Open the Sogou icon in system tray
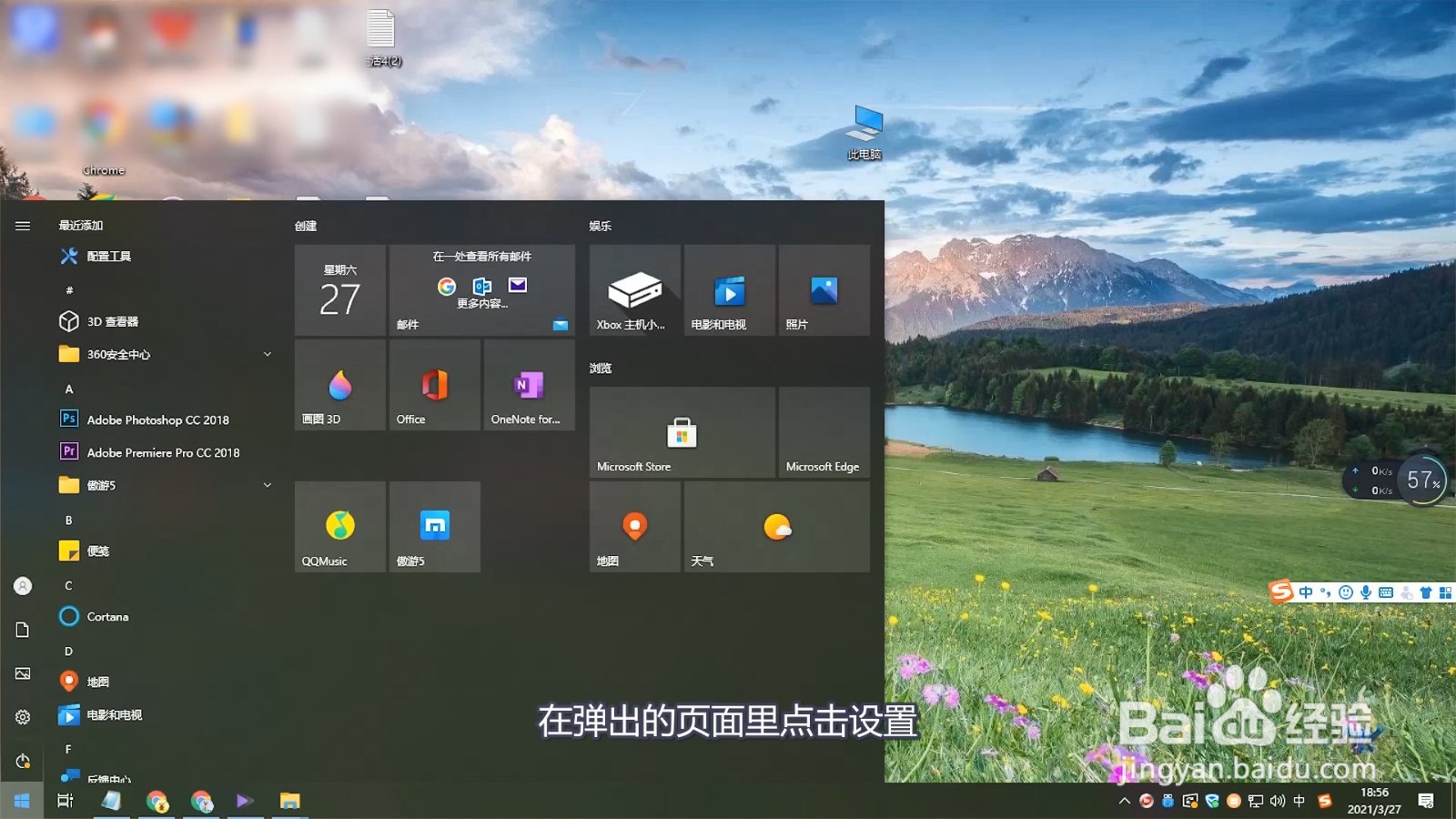The image size is (1456, 819). [1325, 801]
